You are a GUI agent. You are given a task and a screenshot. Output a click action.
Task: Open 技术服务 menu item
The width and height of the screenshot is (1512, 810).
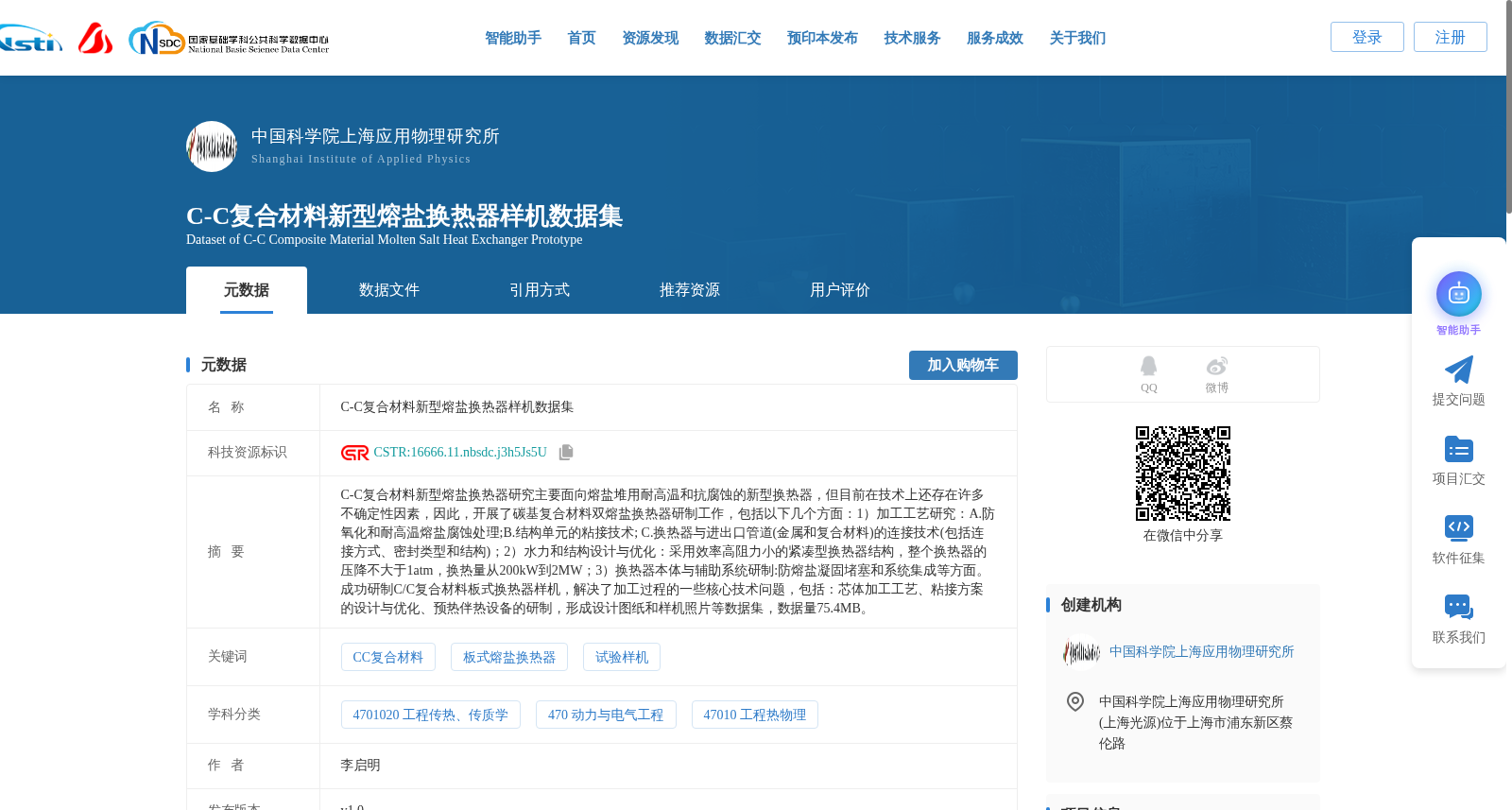(912, 38)
